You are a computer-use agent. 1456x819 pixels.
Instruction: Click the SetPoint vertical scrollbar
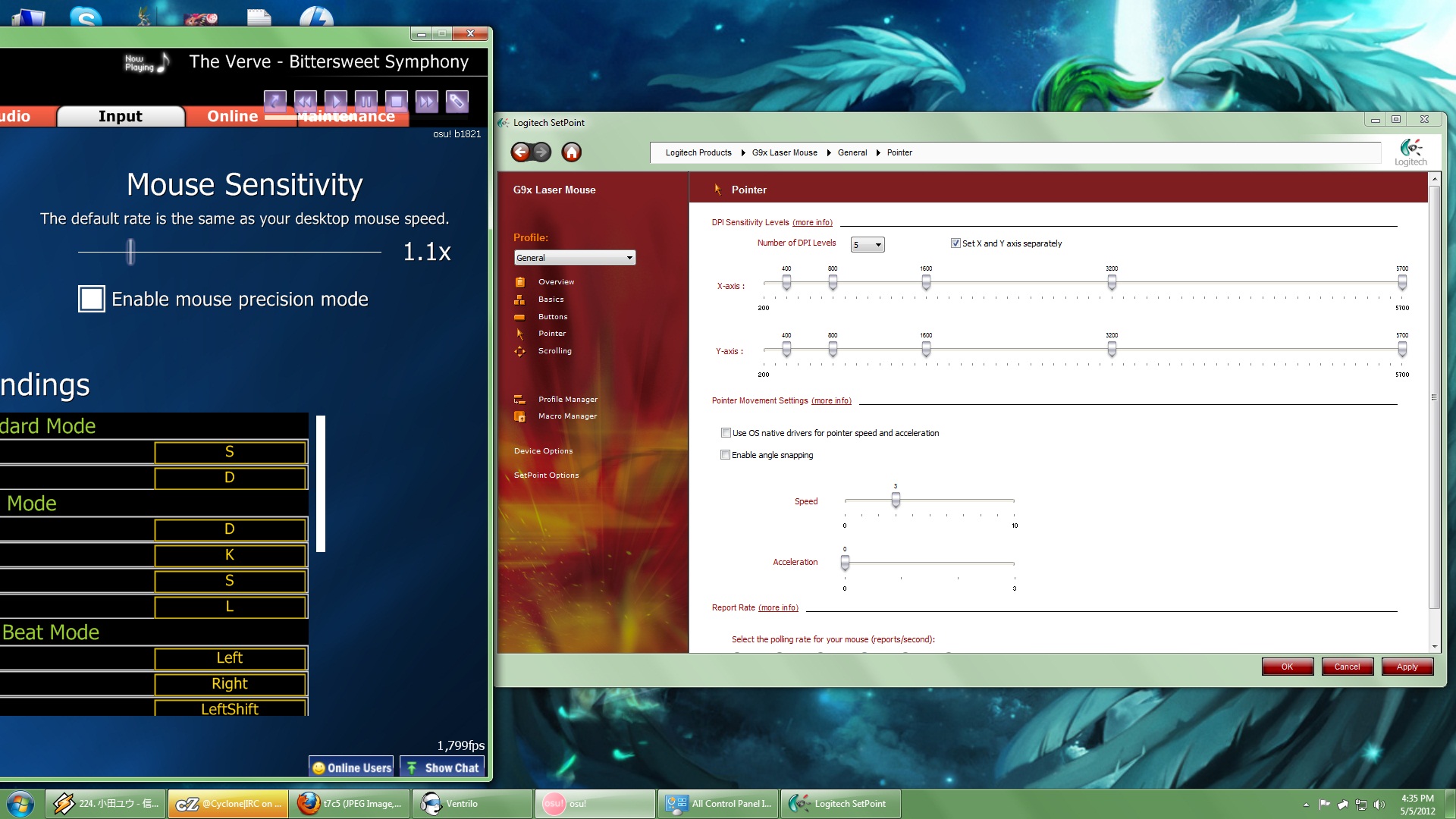1434,397
